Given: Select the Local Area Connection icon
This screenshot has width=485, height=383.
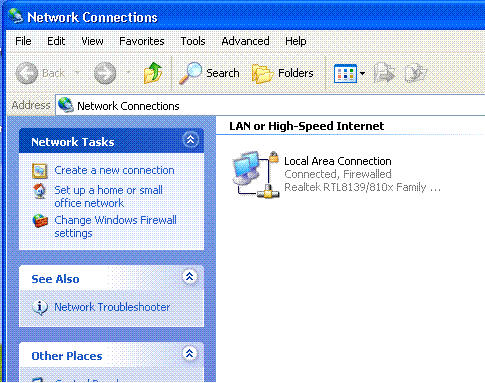Looking at the screenshot, I should (255, 174).
